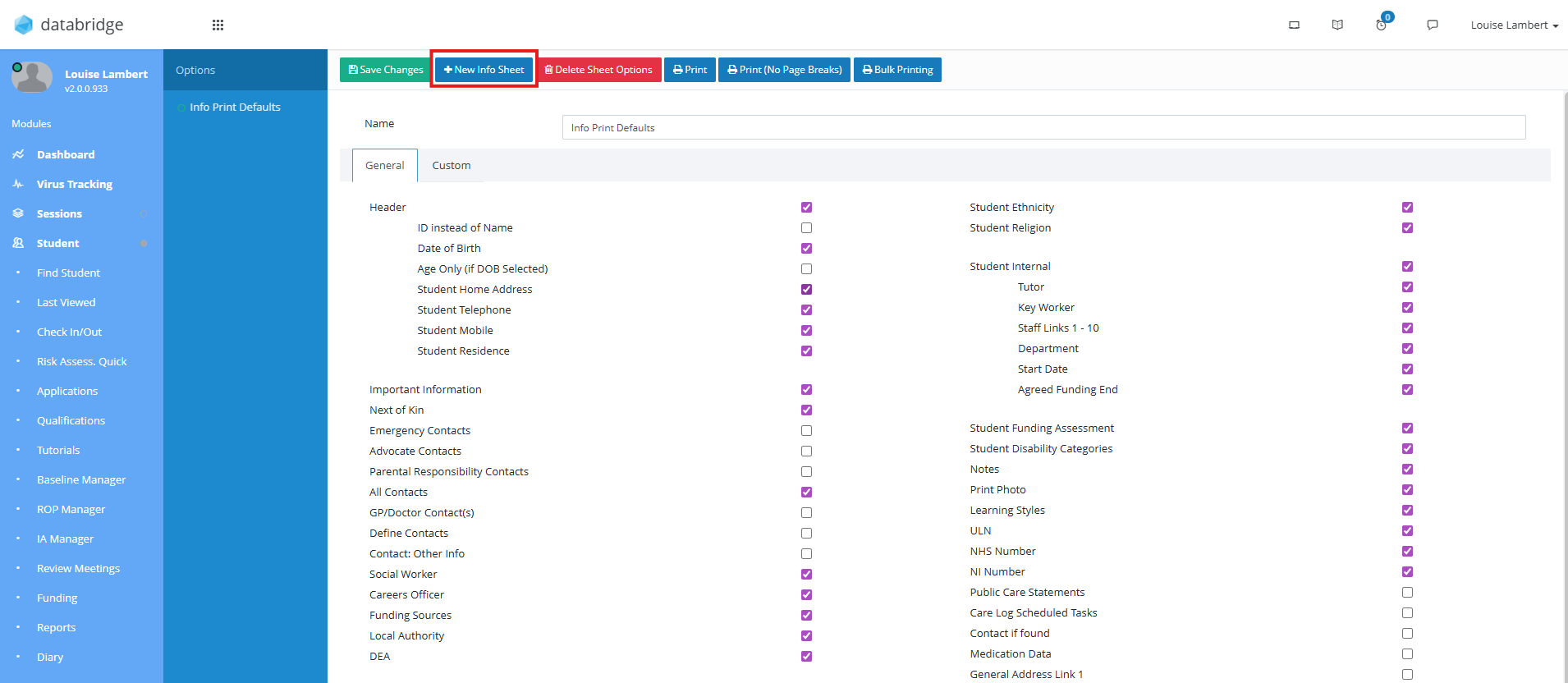Enable the ID instead of Name checkbox
Viewport: 1568px width, 683px height.
pyautogui.click(x=806, y=228)
